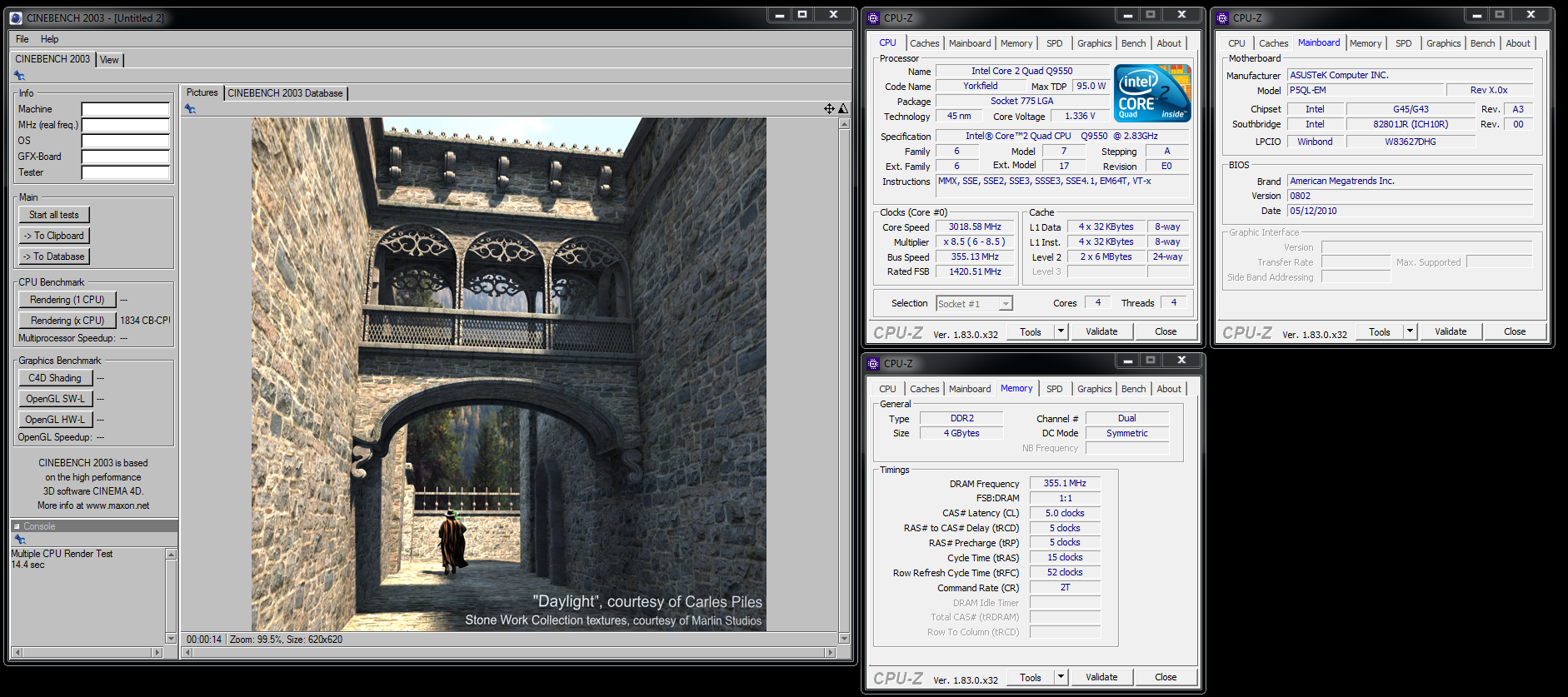Viewport: 1568px width, 697px height.
Task: Open the Bench tab in the CPU-Z window showing the CPU tab
Action: tap(1133, 43)
